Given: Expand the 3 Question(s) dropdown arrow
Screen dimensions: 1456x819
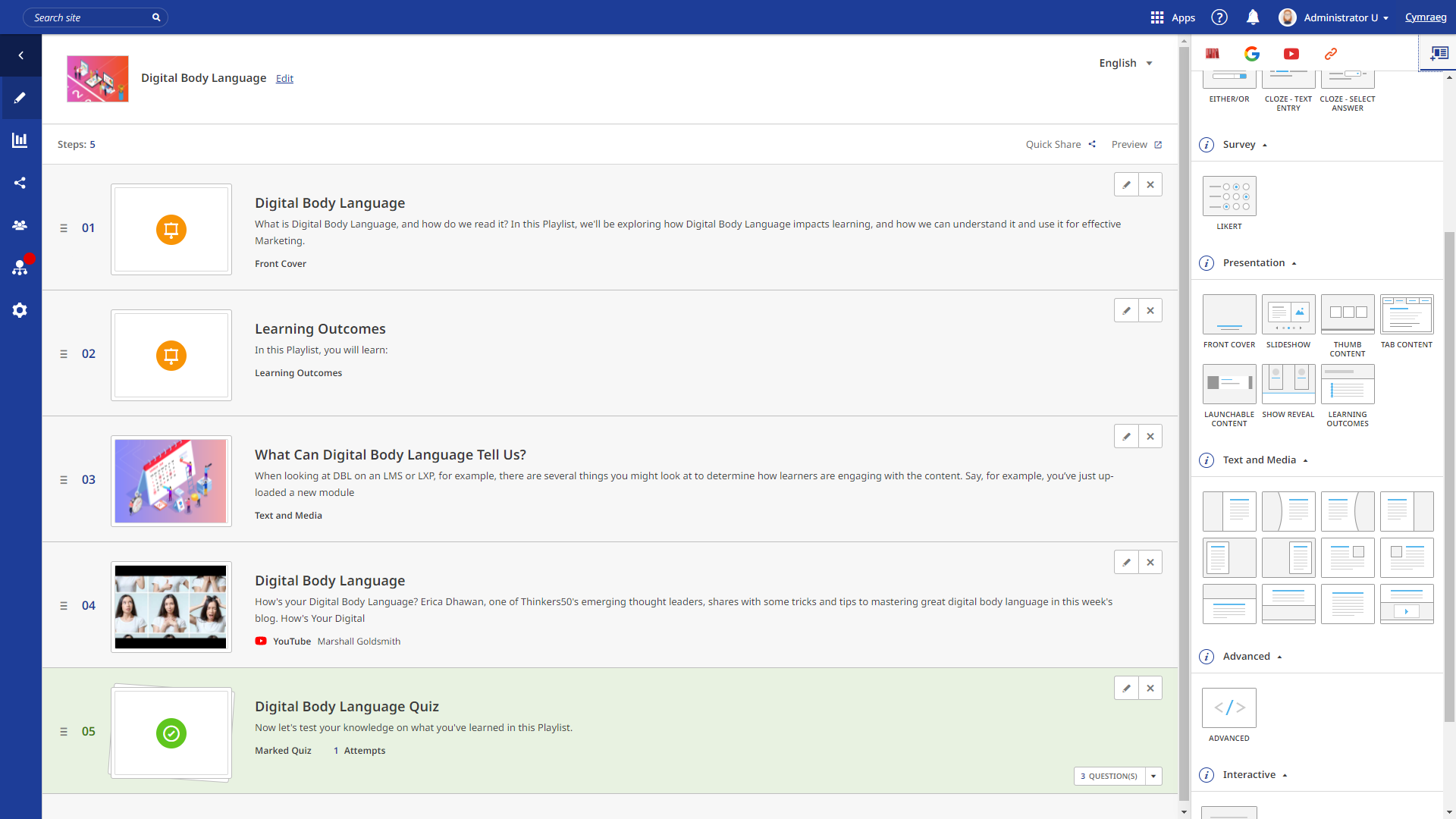Looking at the screenshot, I should tap(1153, 776).
